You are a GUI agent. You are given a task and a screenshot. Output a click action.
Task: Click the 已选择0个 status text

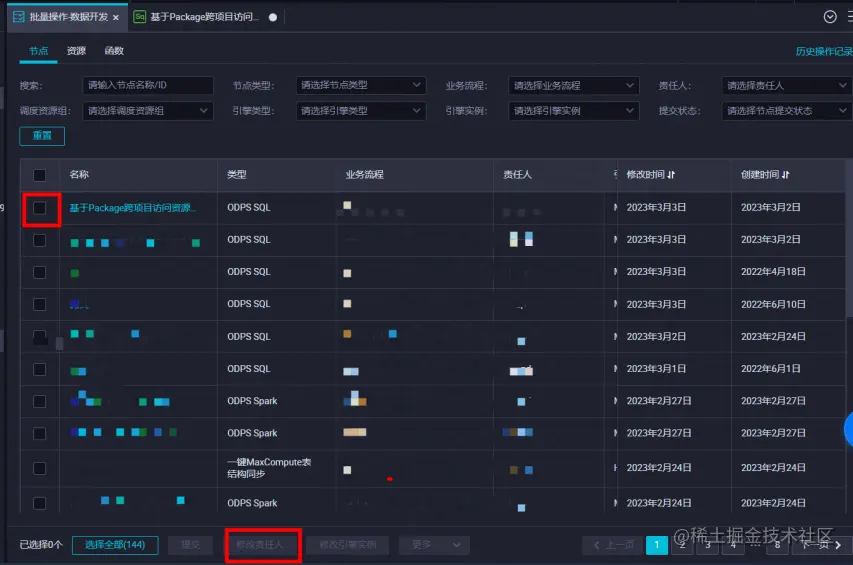pos(41,545)
